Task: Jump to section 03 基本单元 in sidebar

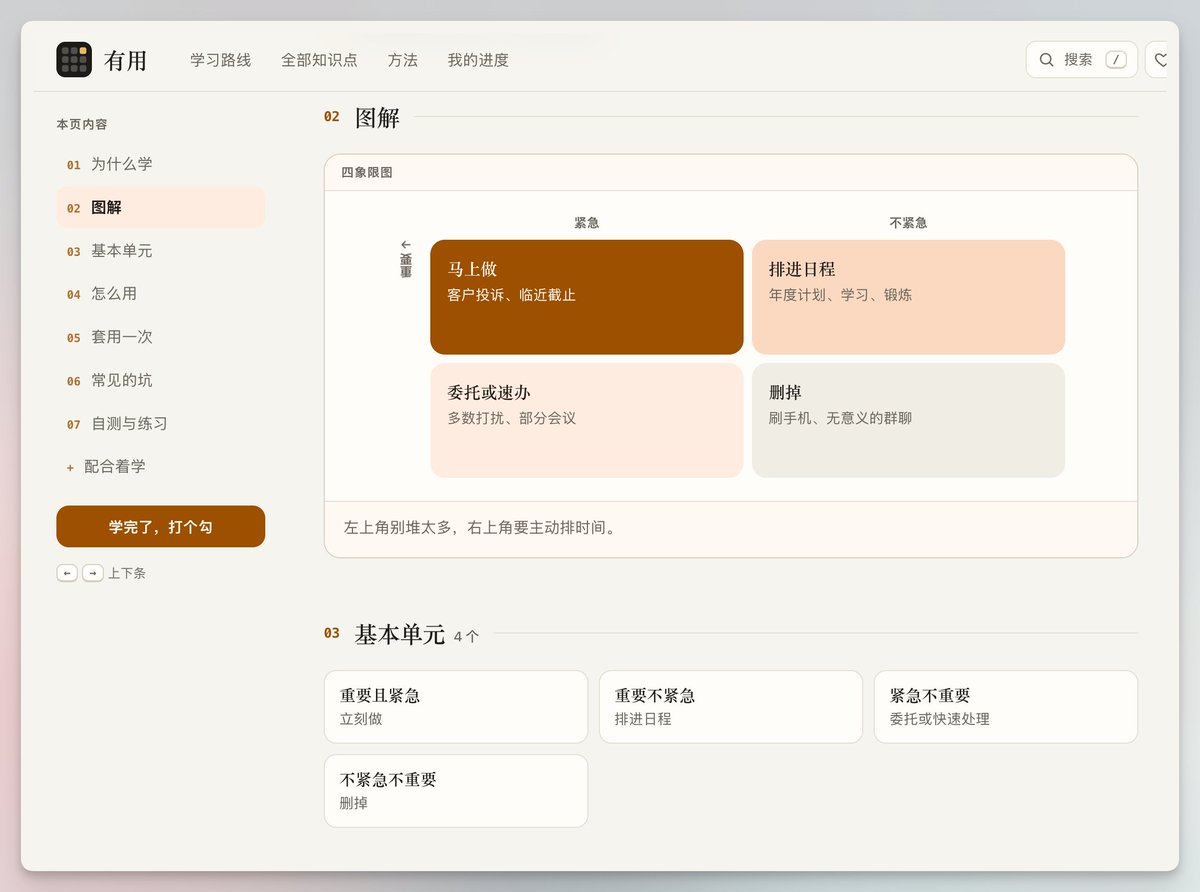Action: tap(161, 251)
